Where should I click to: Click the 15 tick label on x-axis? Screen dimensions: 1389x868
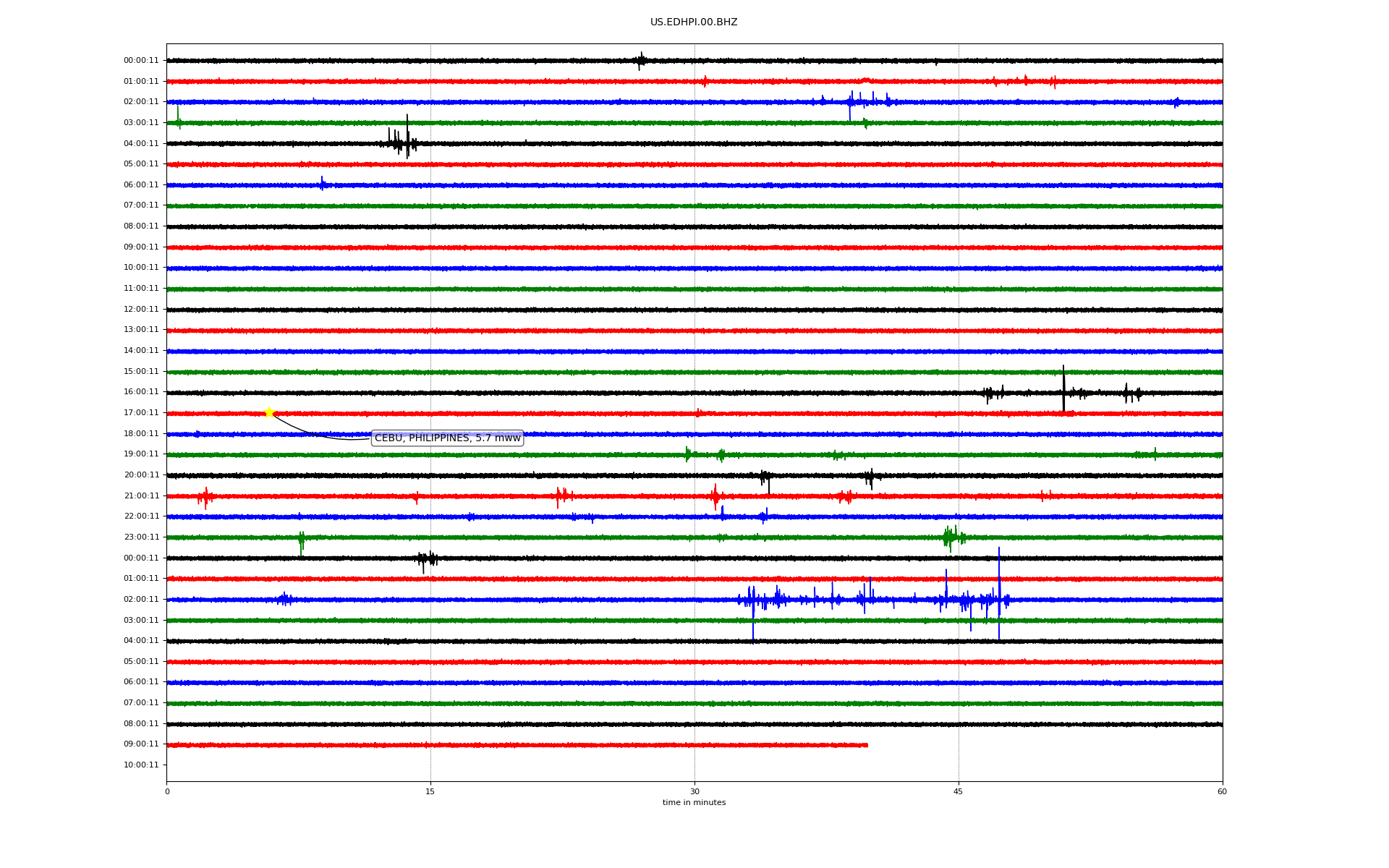(430, 792)
